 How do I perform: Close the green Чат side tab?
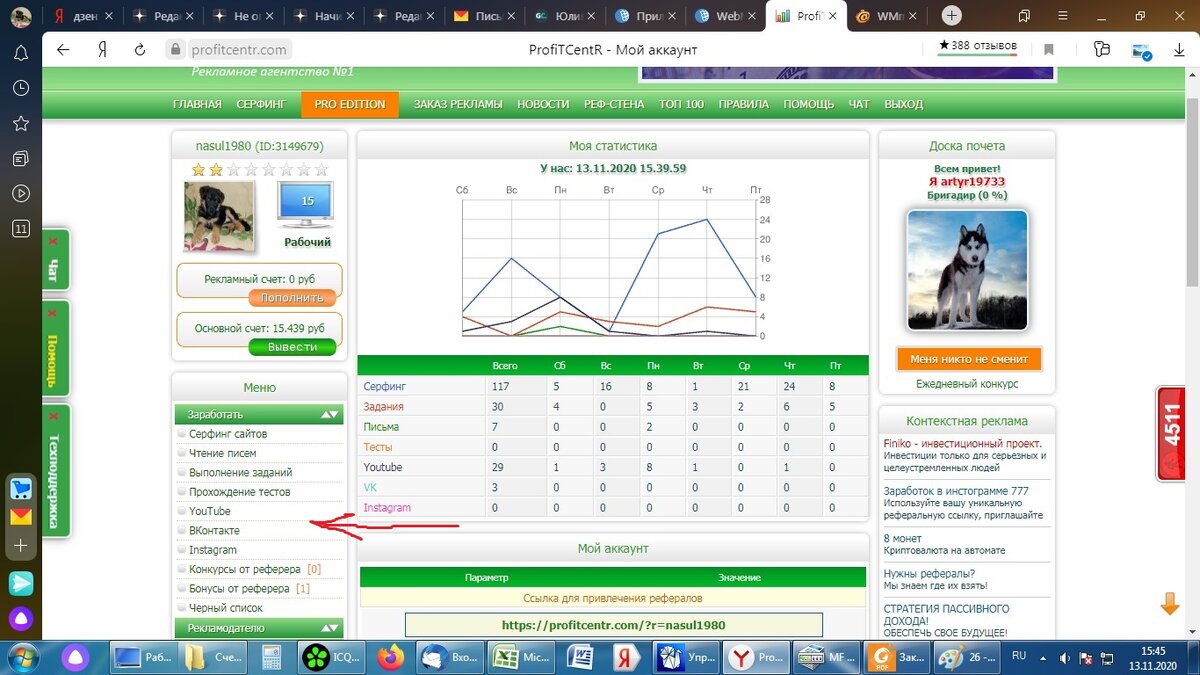point(52,242)
